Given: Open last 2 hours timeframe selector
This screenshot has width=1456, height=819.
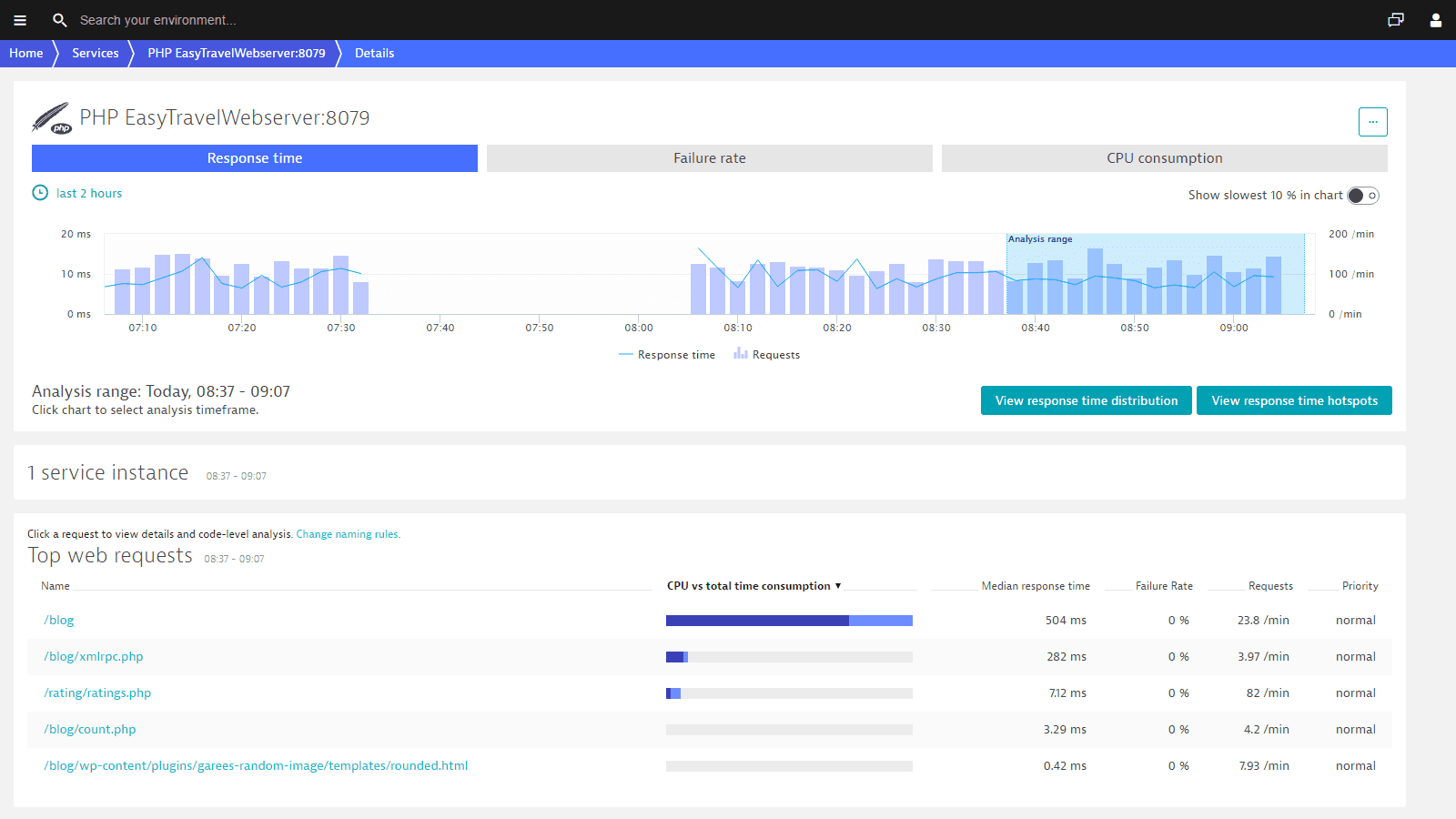Looking at the screenshot, I should pos(89,193).
